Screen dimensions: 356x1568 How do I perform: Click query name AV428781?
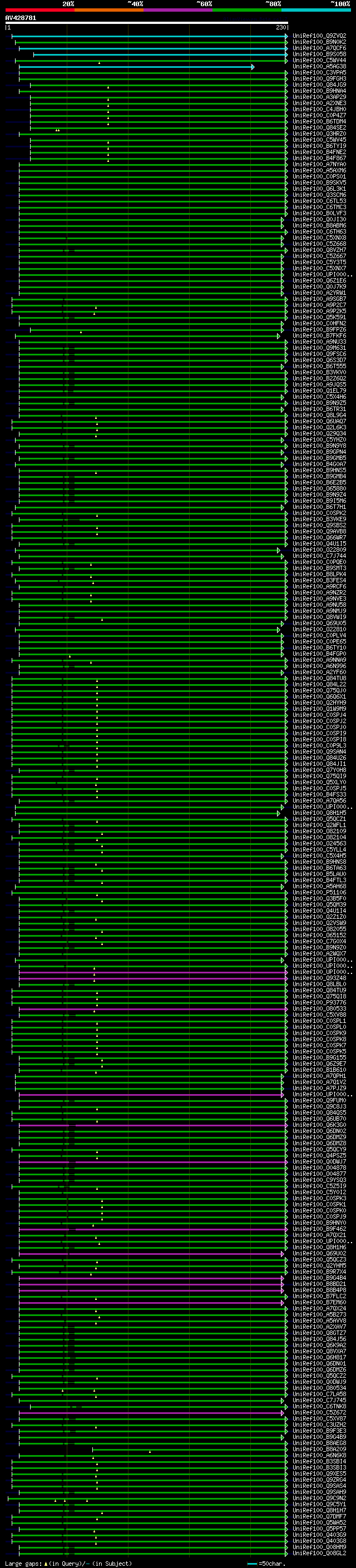(21, 18)
